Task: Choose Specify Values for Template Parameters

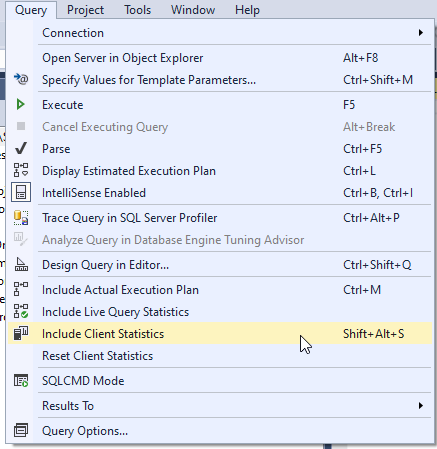Action: pos(220,80)
